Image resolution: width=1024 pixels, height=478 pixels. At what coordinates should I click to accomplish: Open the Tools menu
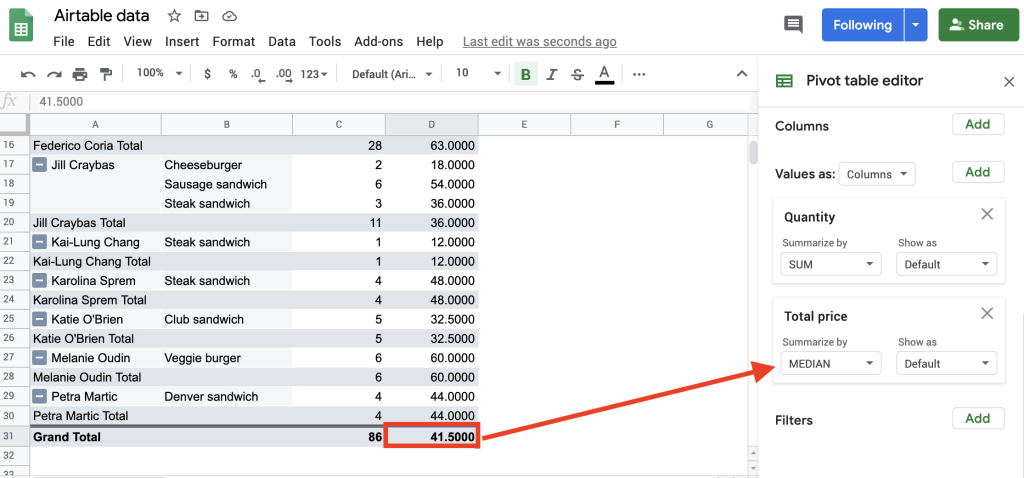pyautogui.click(x=325, y=42)
